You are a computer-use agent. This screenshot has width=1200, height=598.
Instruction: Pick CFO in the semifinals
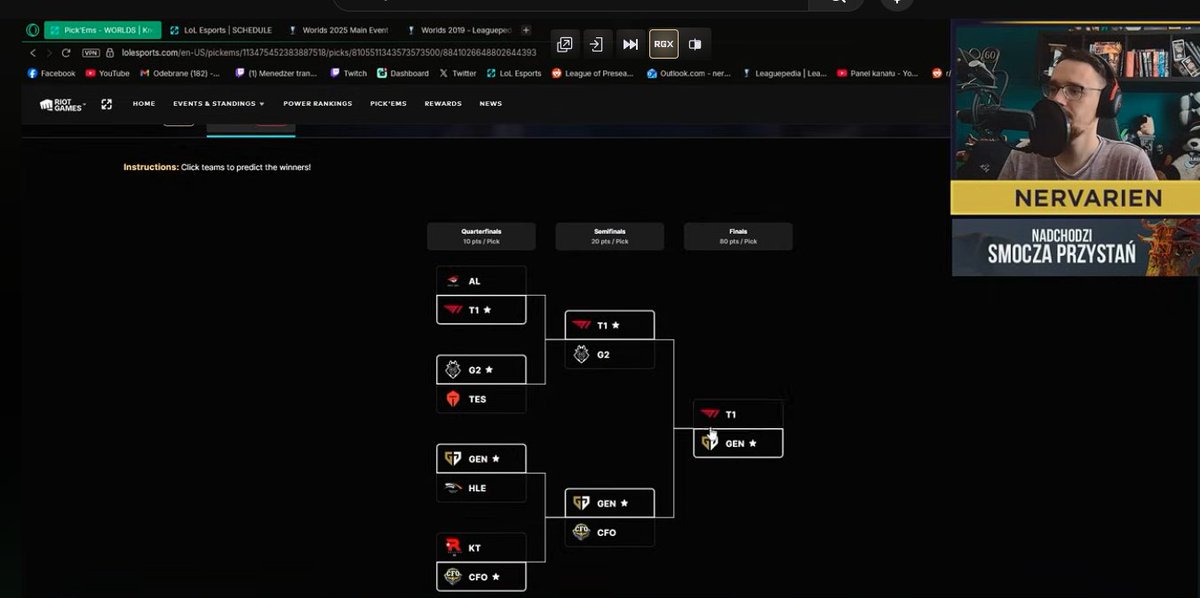coord(609,532)
